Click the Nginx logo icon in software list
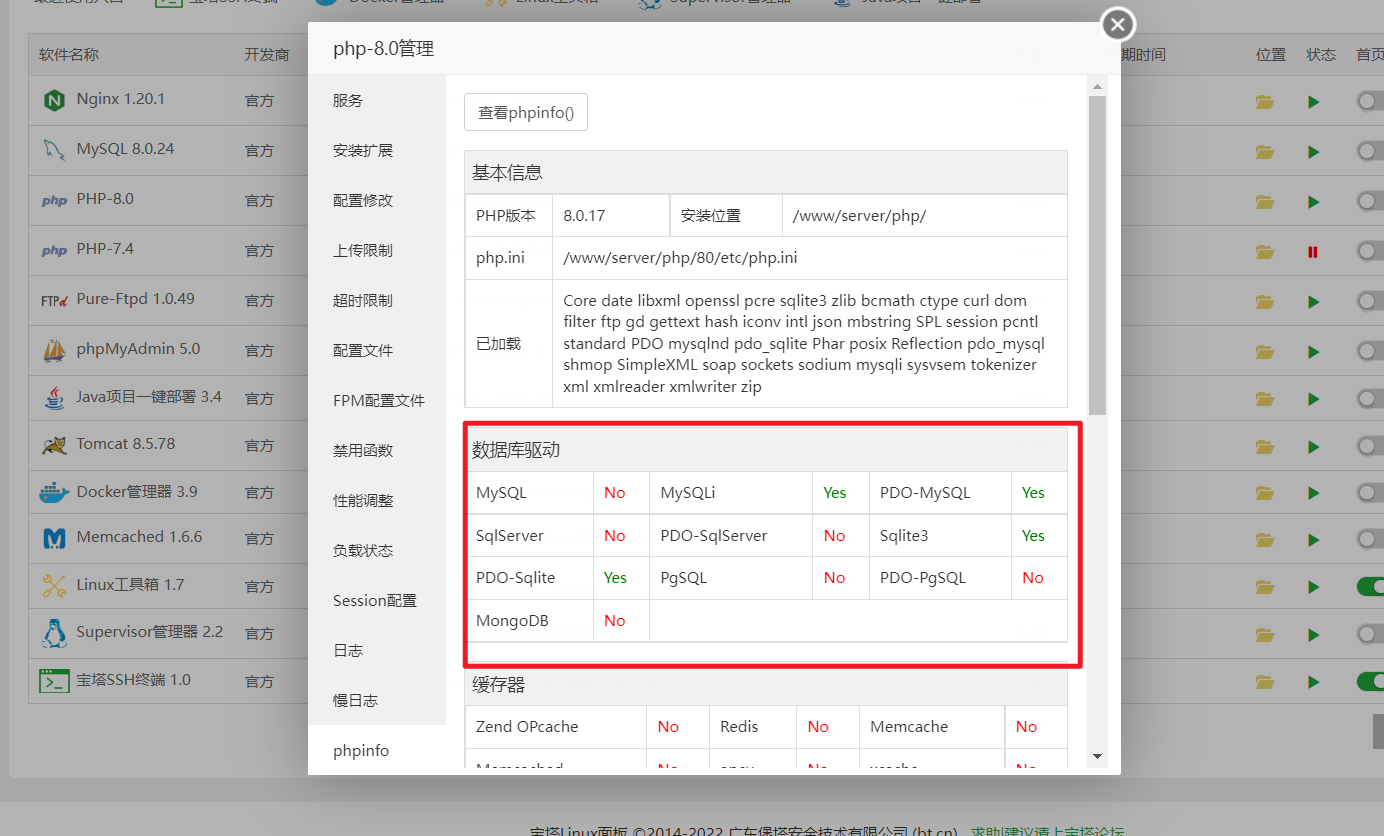Viewport: 1384px width, 836px height. (x=54, y=100)
